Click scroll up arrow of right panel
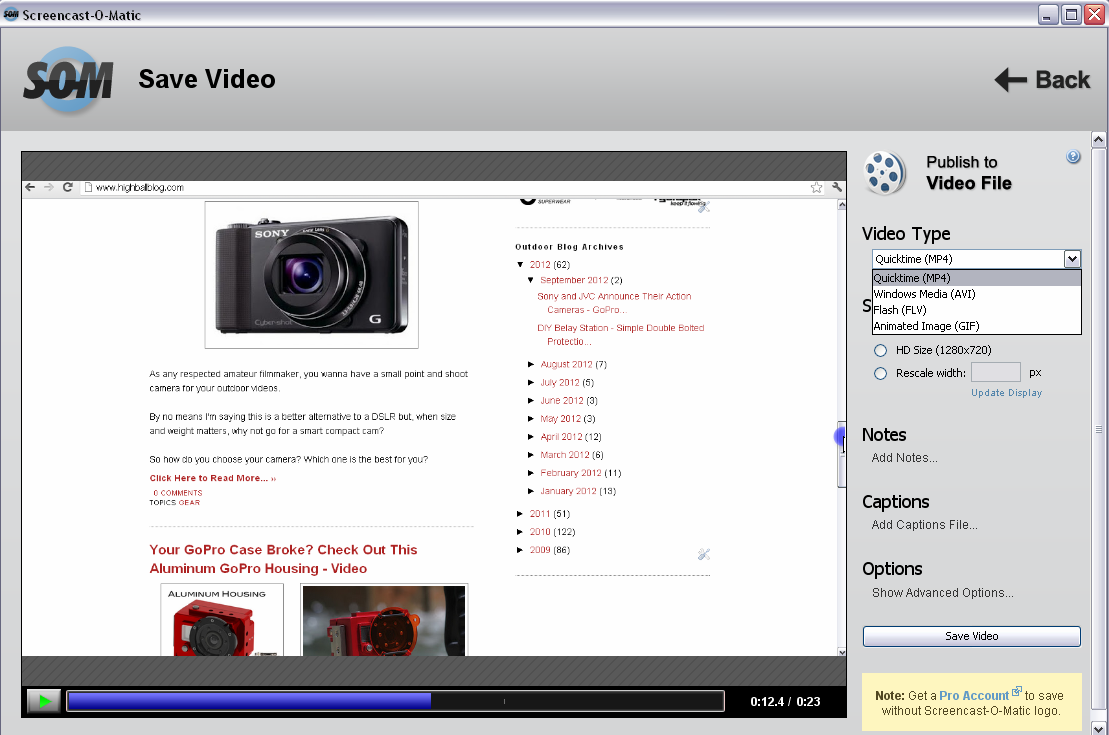 (x=1098, y=139)
